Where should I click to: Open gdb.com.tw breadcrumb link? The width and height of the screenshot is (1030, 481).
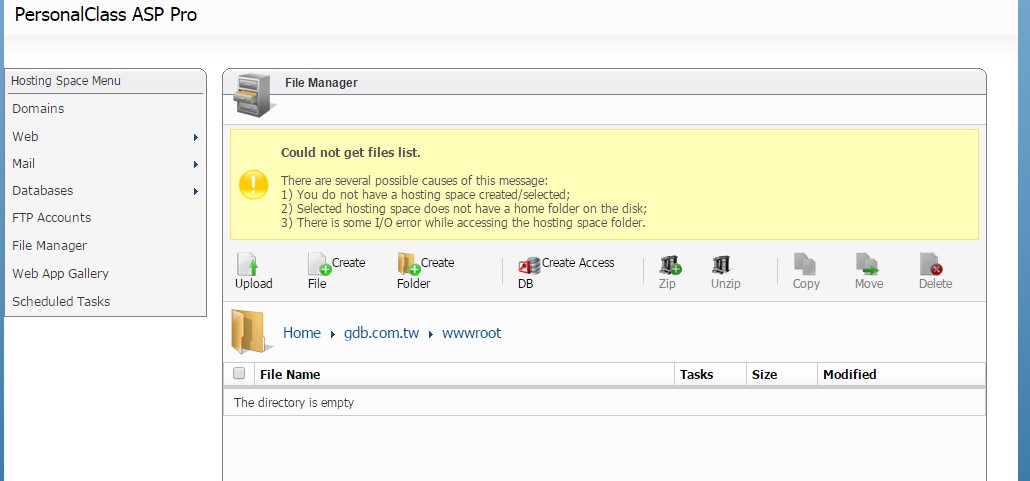click(x=382, y=333)
